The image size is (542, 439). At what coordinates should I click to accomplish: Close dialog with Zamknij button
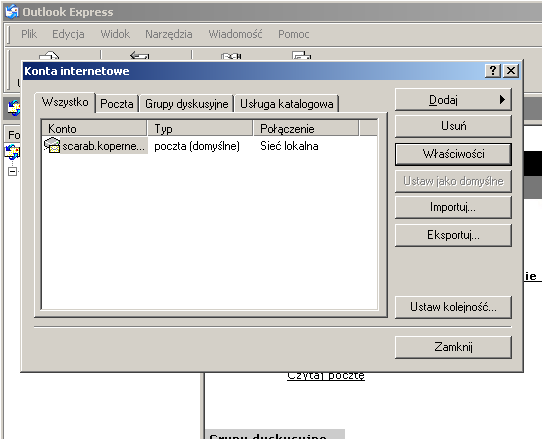453,347
